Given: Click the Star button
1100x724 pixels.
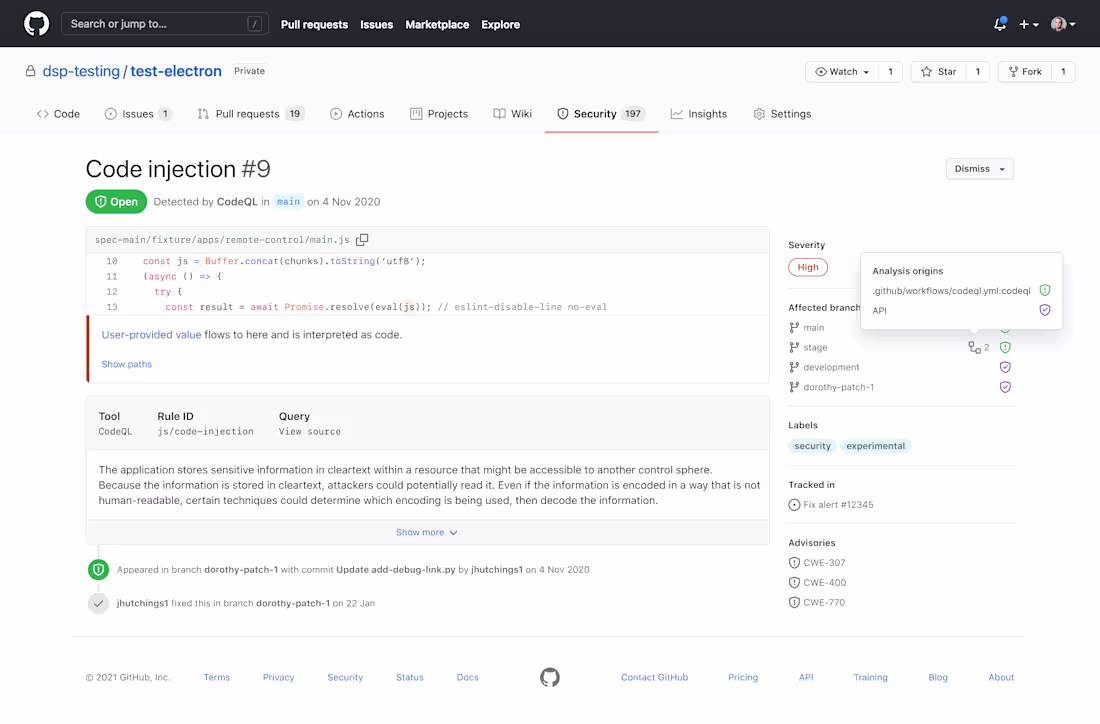Looking at the screenshot, I should pyautogui.click(x=939, y=72).
